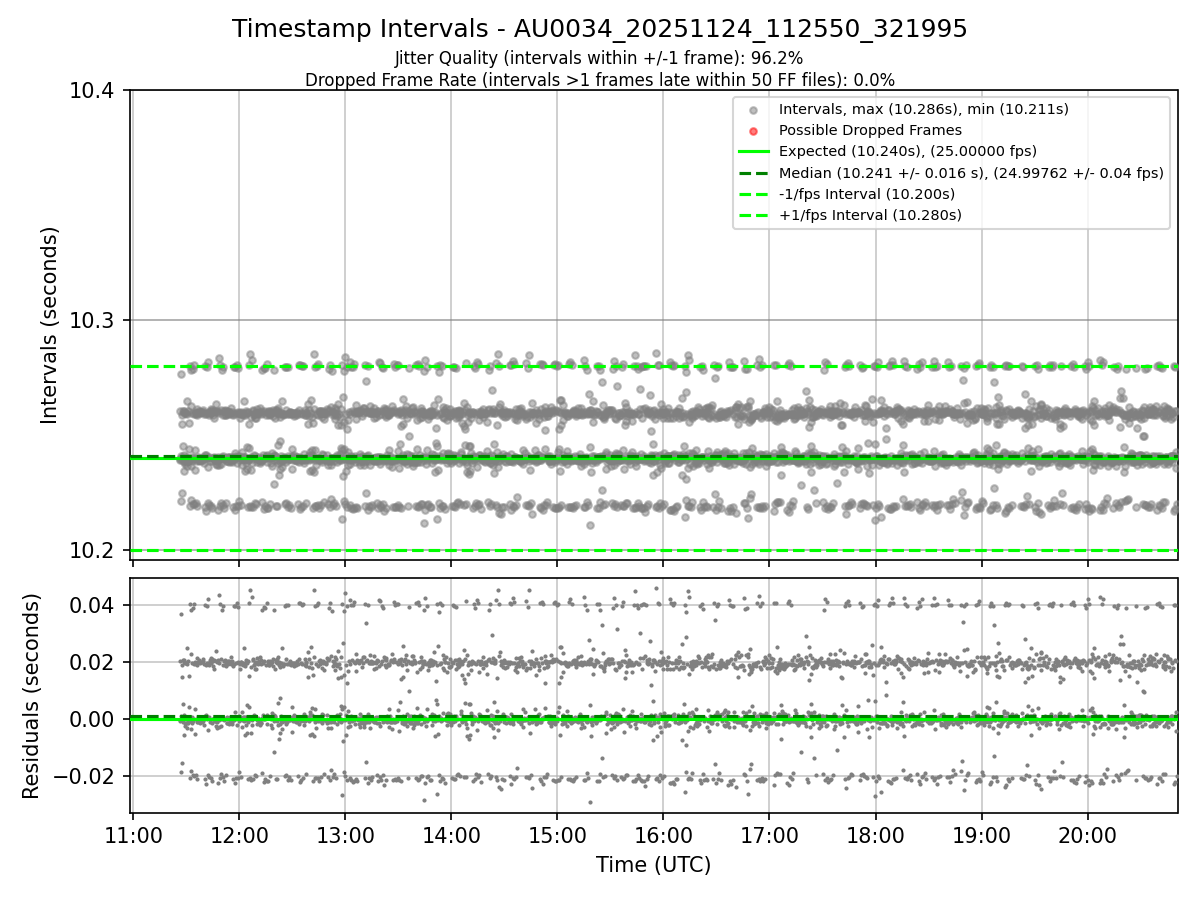1200x900 pixels.
Task: Select the 'Jitter Quality' subtitle line
Action: coord(599,59)
